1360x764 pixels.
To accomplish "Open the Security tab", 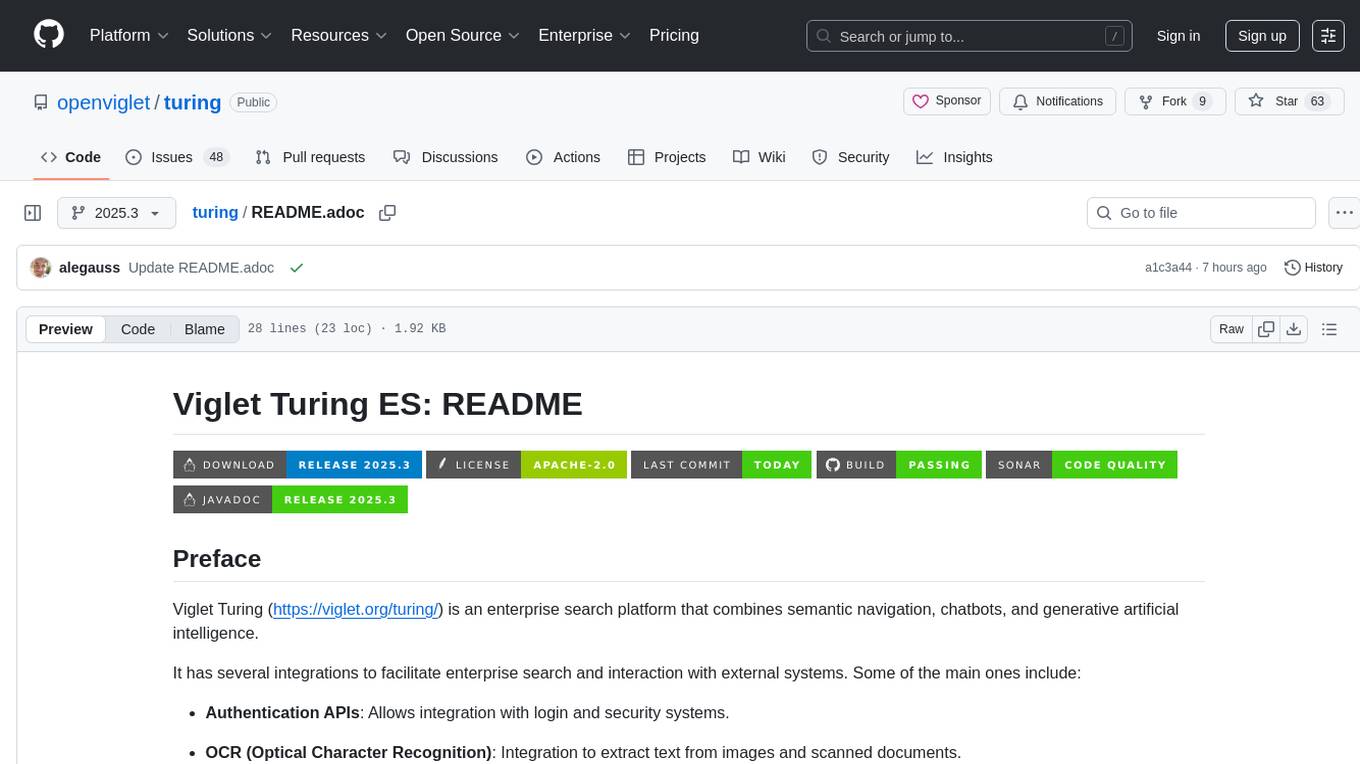I will [x=850, y=157].
